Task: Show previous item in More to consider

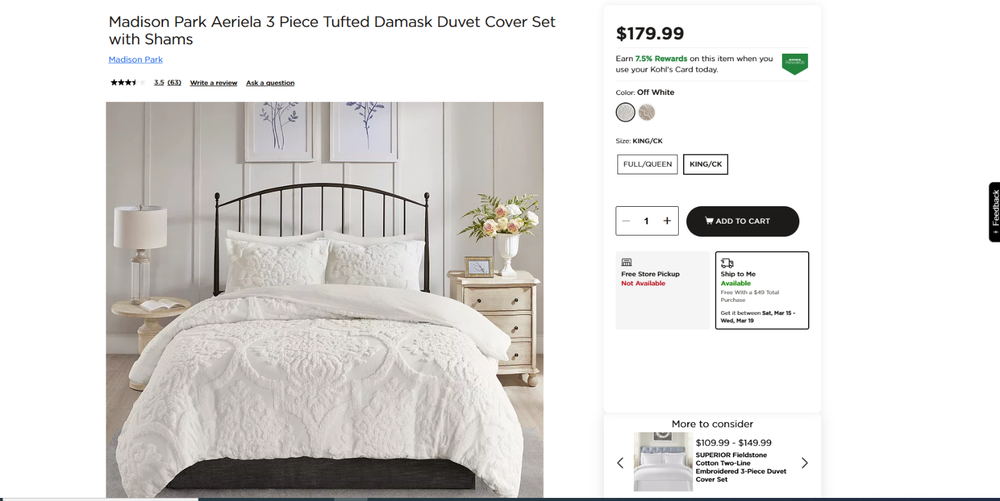Action: point(620,463)
